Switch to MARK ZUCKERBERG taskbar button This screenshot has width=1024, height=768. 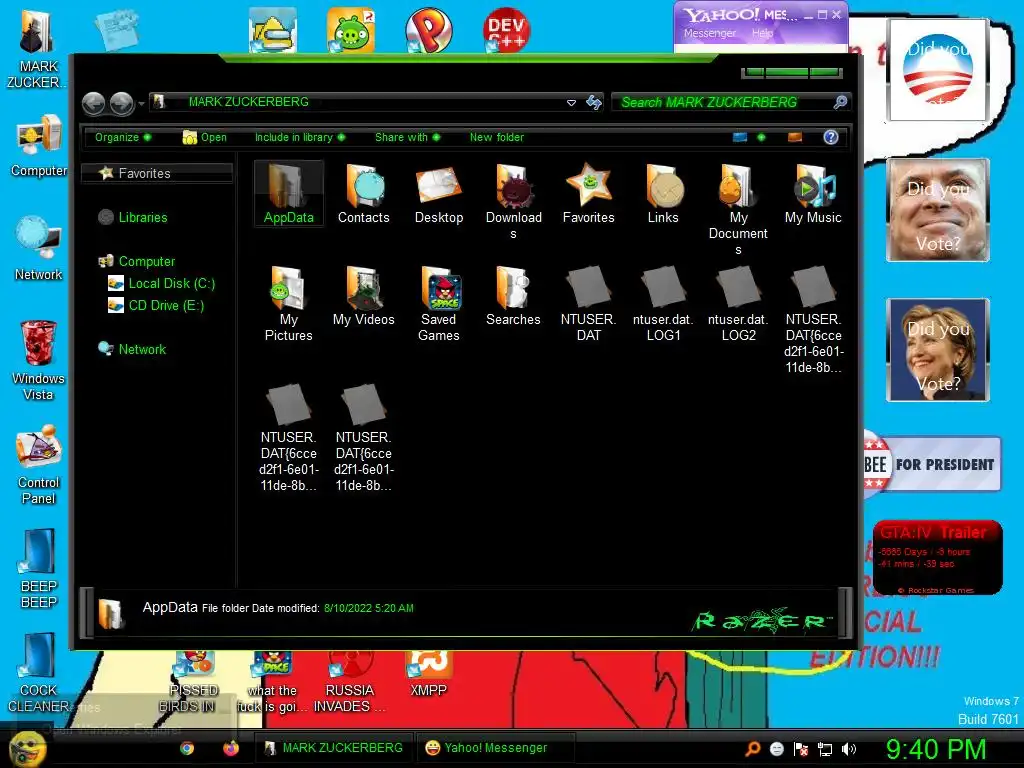pyautogui.click(x=333, y=748)
